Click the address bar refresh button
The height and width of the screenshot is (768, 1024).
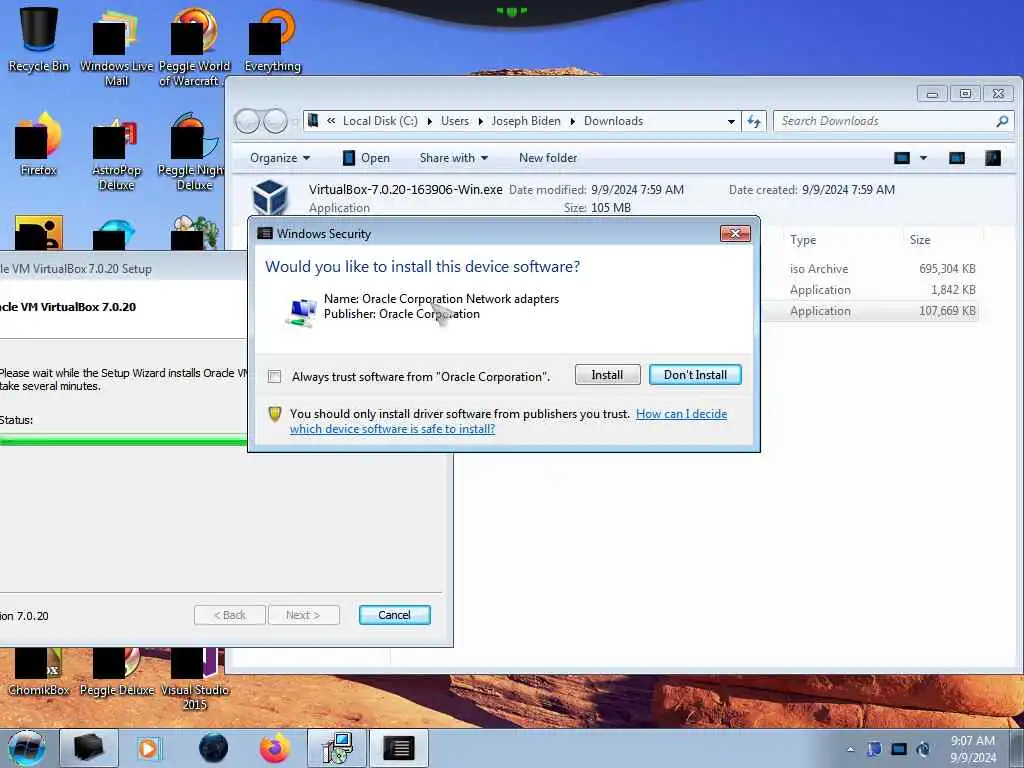754,121
